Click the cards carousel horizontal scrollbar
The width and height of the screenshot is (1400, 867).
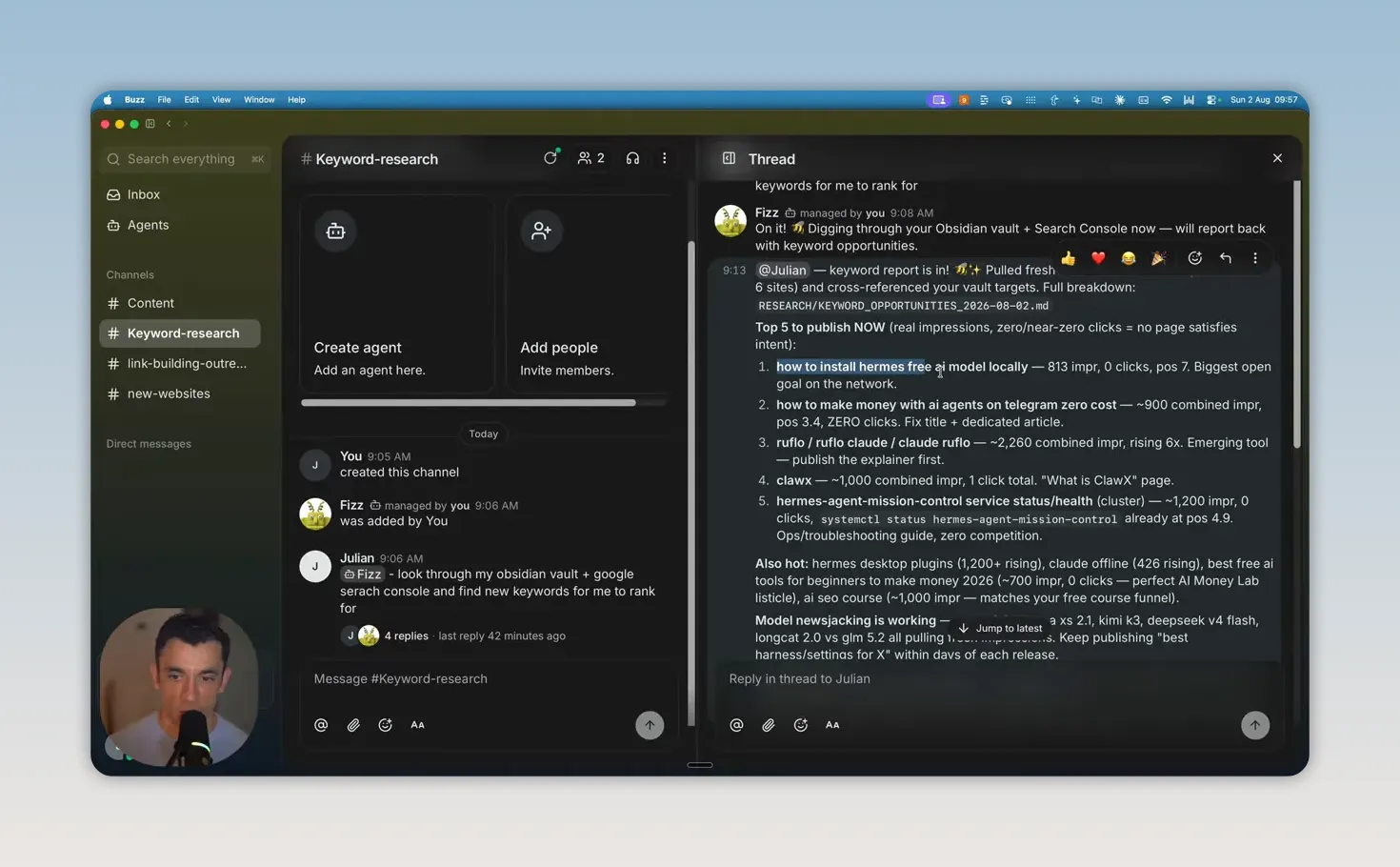pyautogui.click(x=469, y=403)
